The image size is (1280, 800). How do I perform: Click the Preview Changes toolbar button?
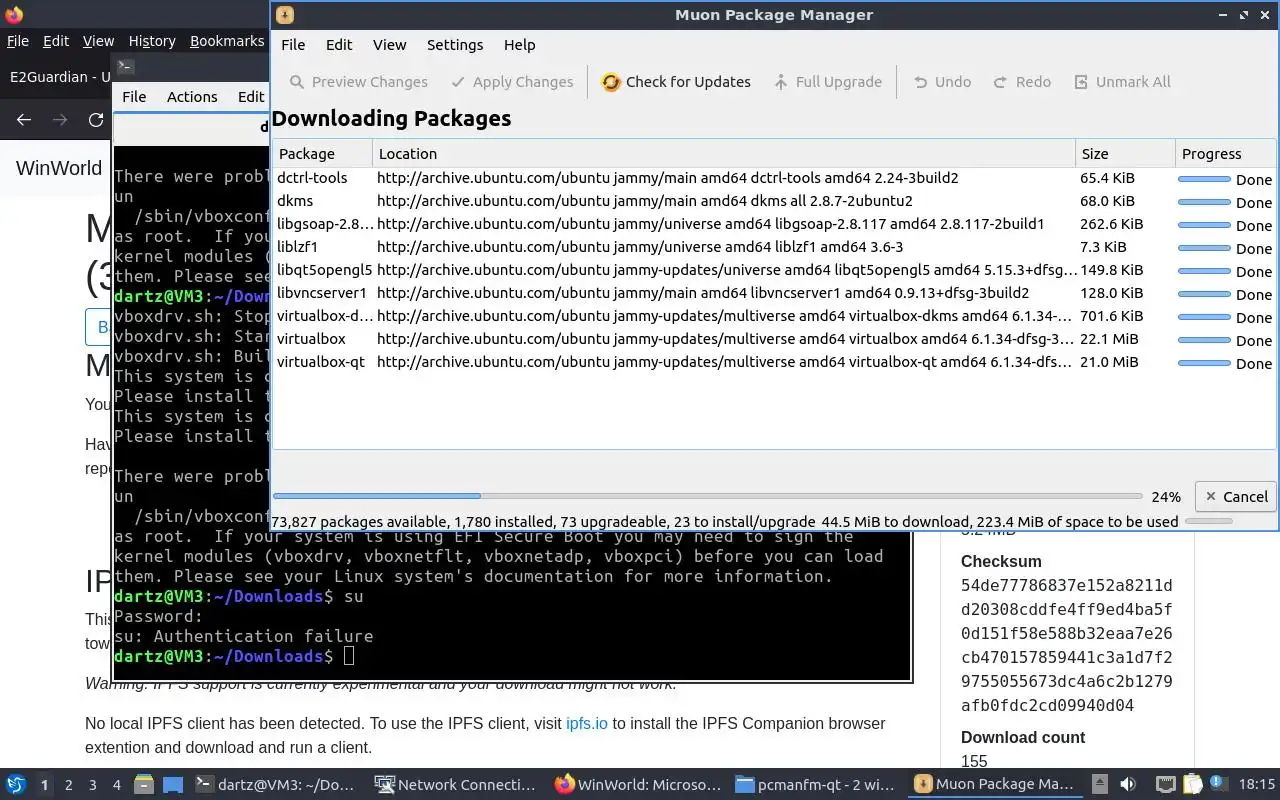[358, 82]
